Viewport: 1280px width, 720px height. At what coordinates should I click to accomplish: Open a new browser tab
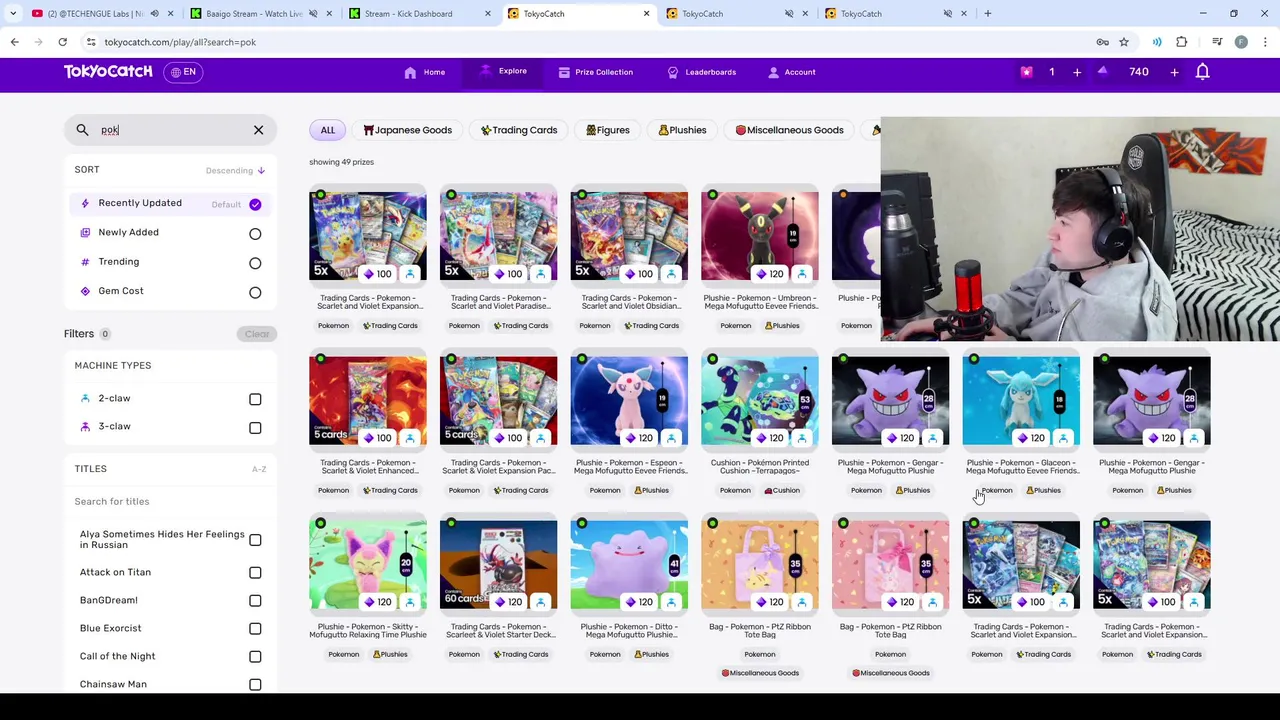tap(987, 14)
